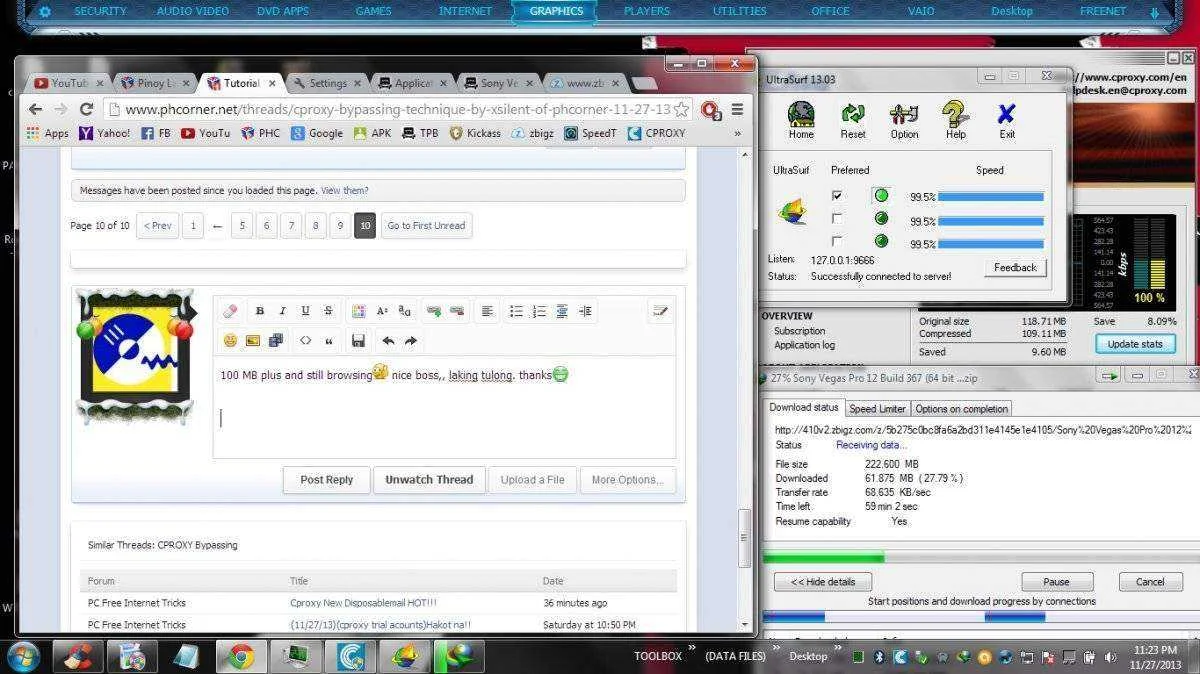Toggle italic formatting in reply editor

click(x=283, y=311)
